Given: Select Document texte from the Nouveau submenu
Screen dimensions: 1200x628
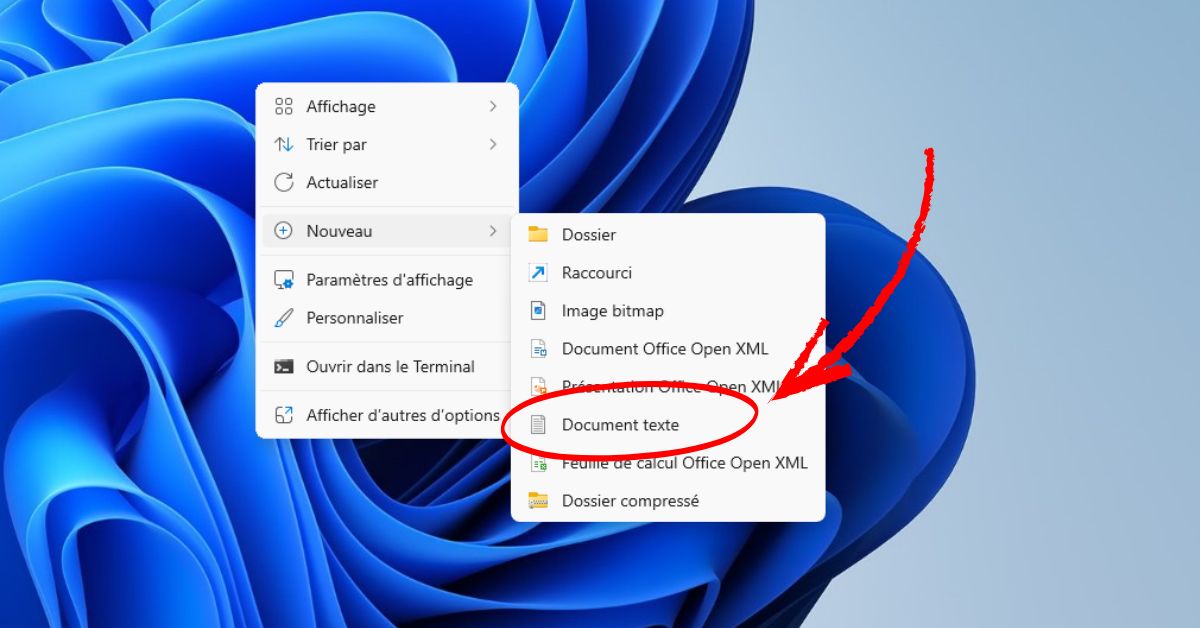Looking at the screenshot, I should tap(620, 425).
